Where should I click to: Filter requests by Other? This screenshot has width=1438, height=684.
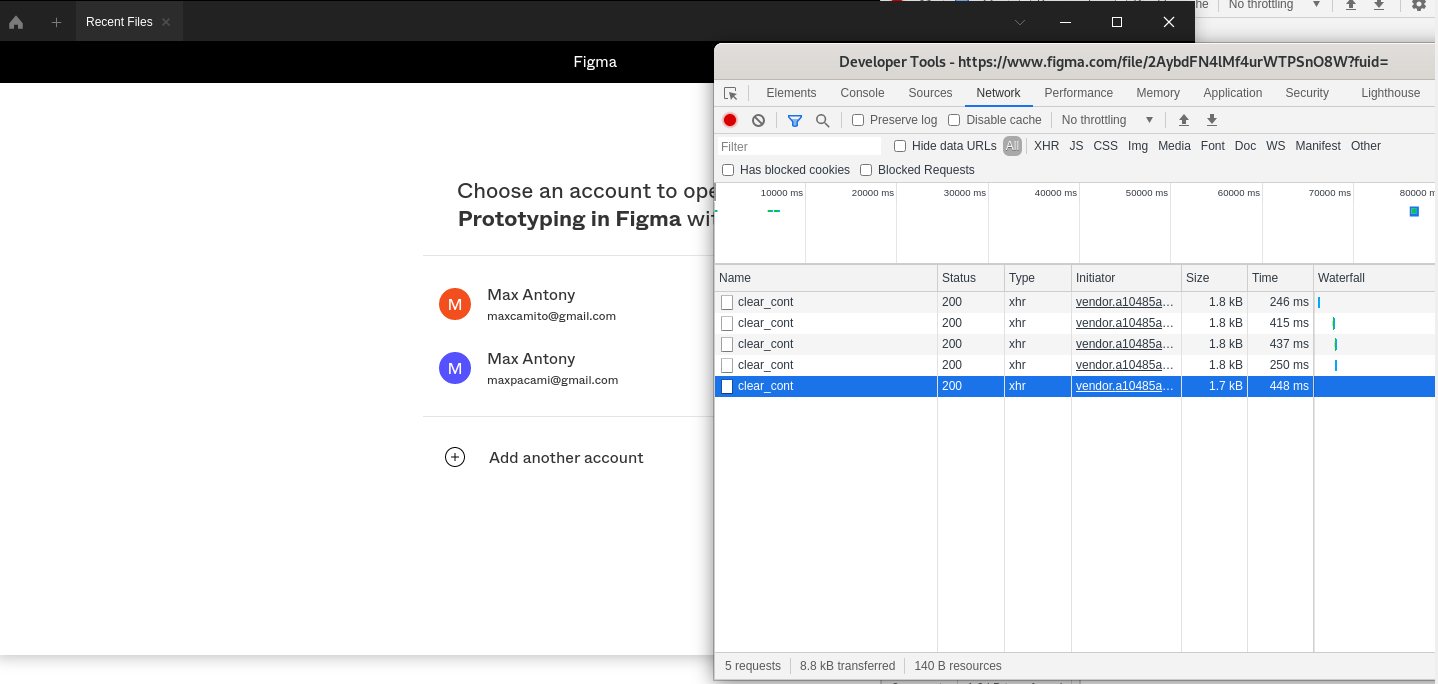click(1365, 146)
